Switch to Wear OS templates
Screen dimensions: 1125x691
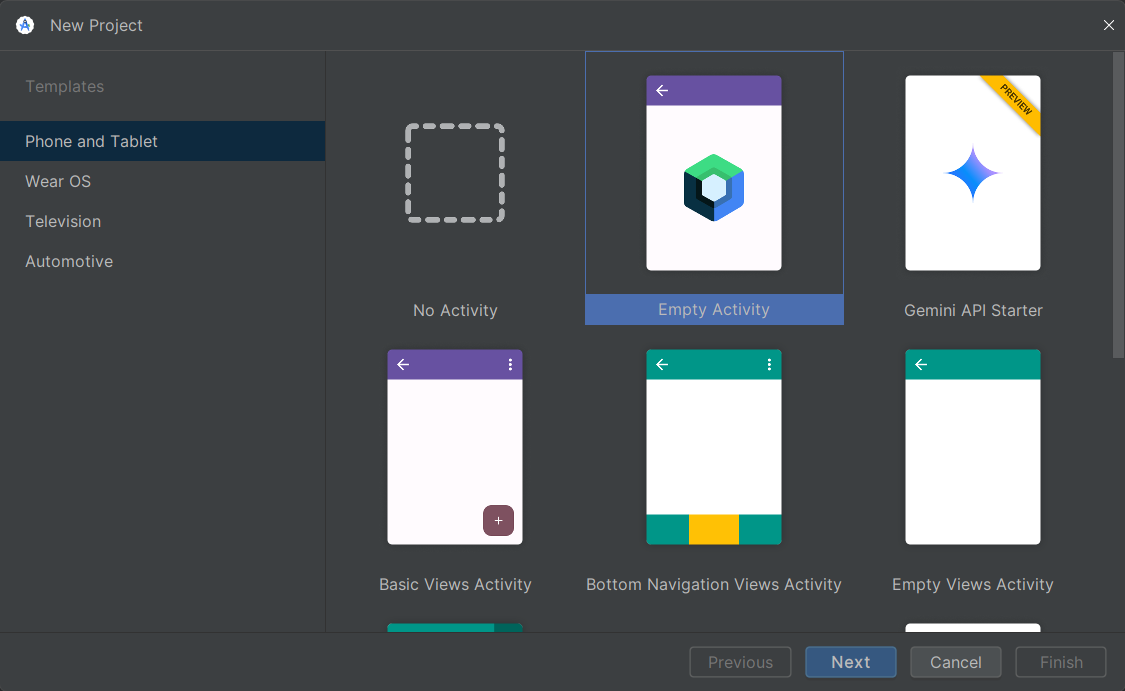tap(58, 181)
